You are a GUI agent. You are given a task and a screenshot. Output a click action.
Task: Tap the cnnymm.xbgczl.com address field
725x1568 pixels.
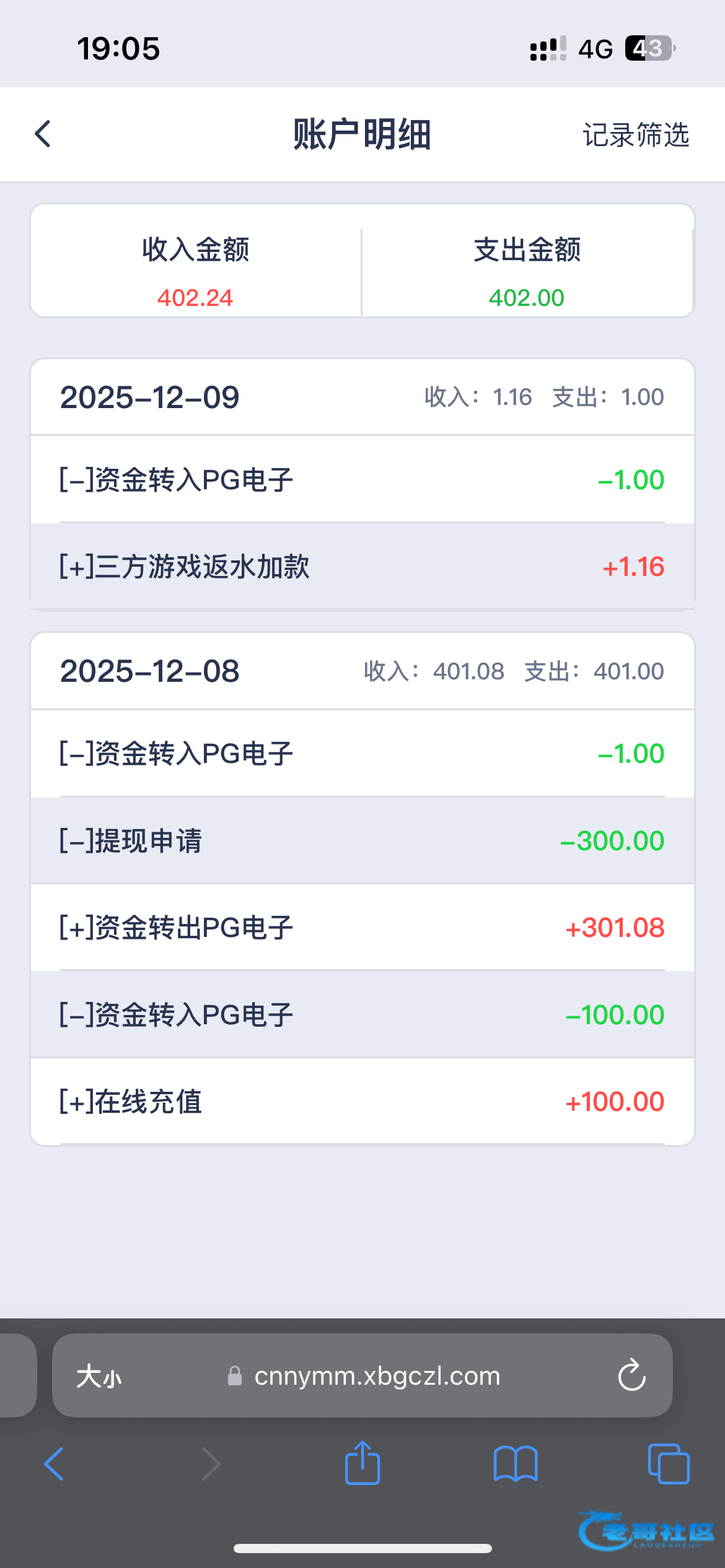[x=377, y=1376]
